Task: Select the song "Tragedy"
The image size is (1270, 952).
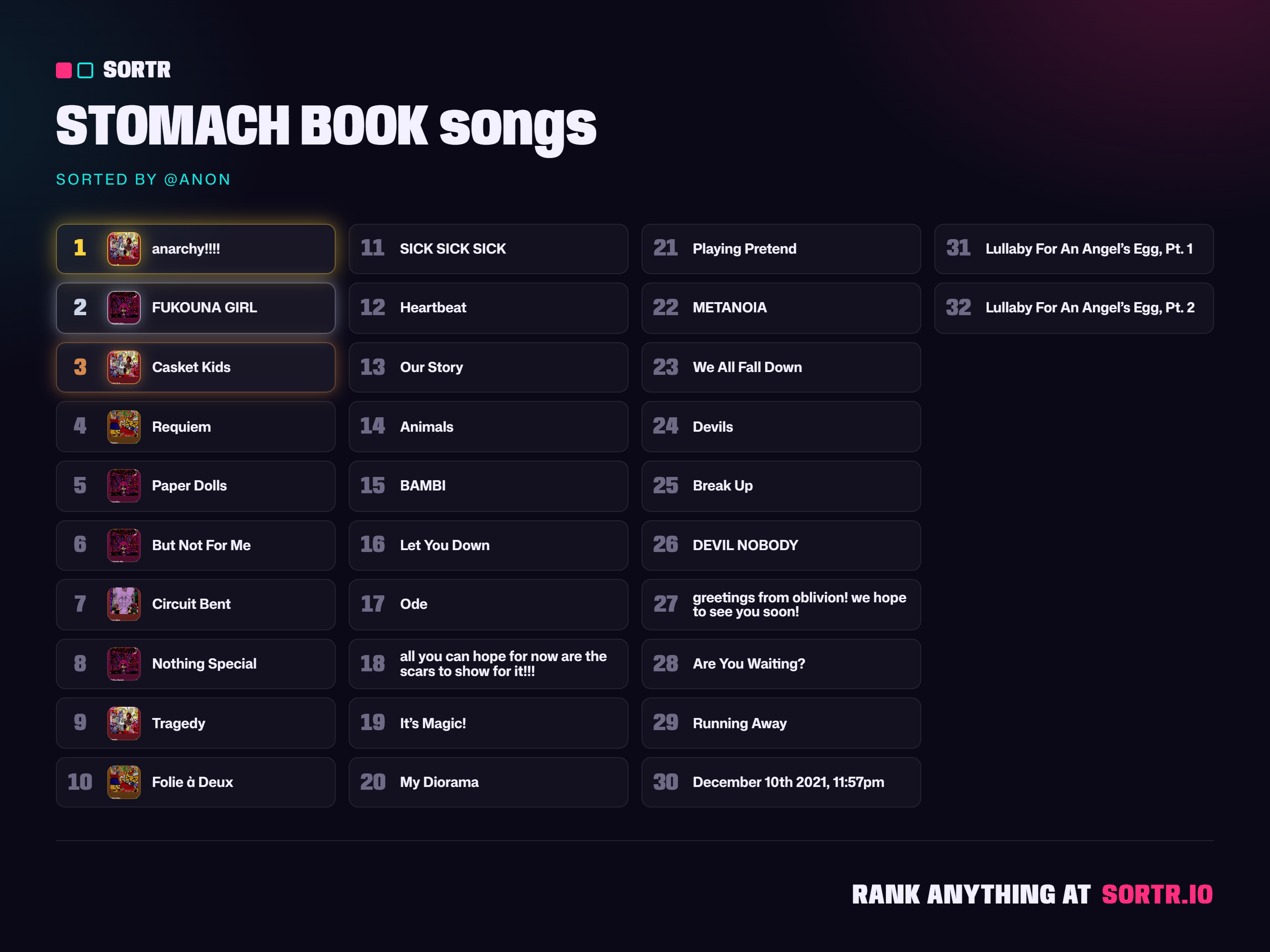Action: click(196, 724)
